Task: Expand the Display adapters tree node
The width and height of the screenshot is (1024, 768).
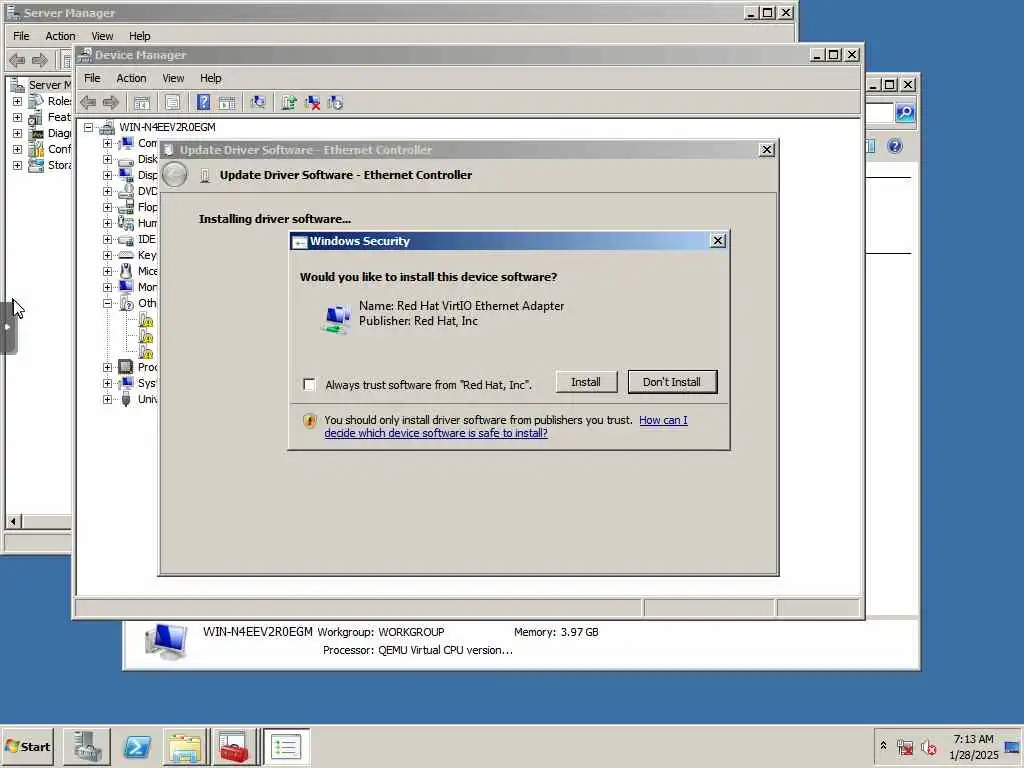Action: click(x=107, y=175)
